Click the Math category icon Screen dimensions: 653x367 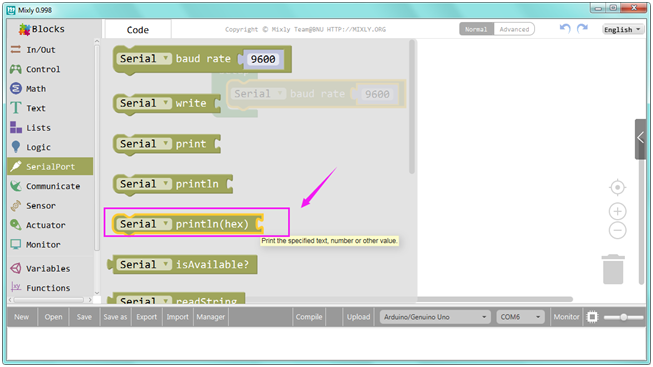tap(15, 88)
